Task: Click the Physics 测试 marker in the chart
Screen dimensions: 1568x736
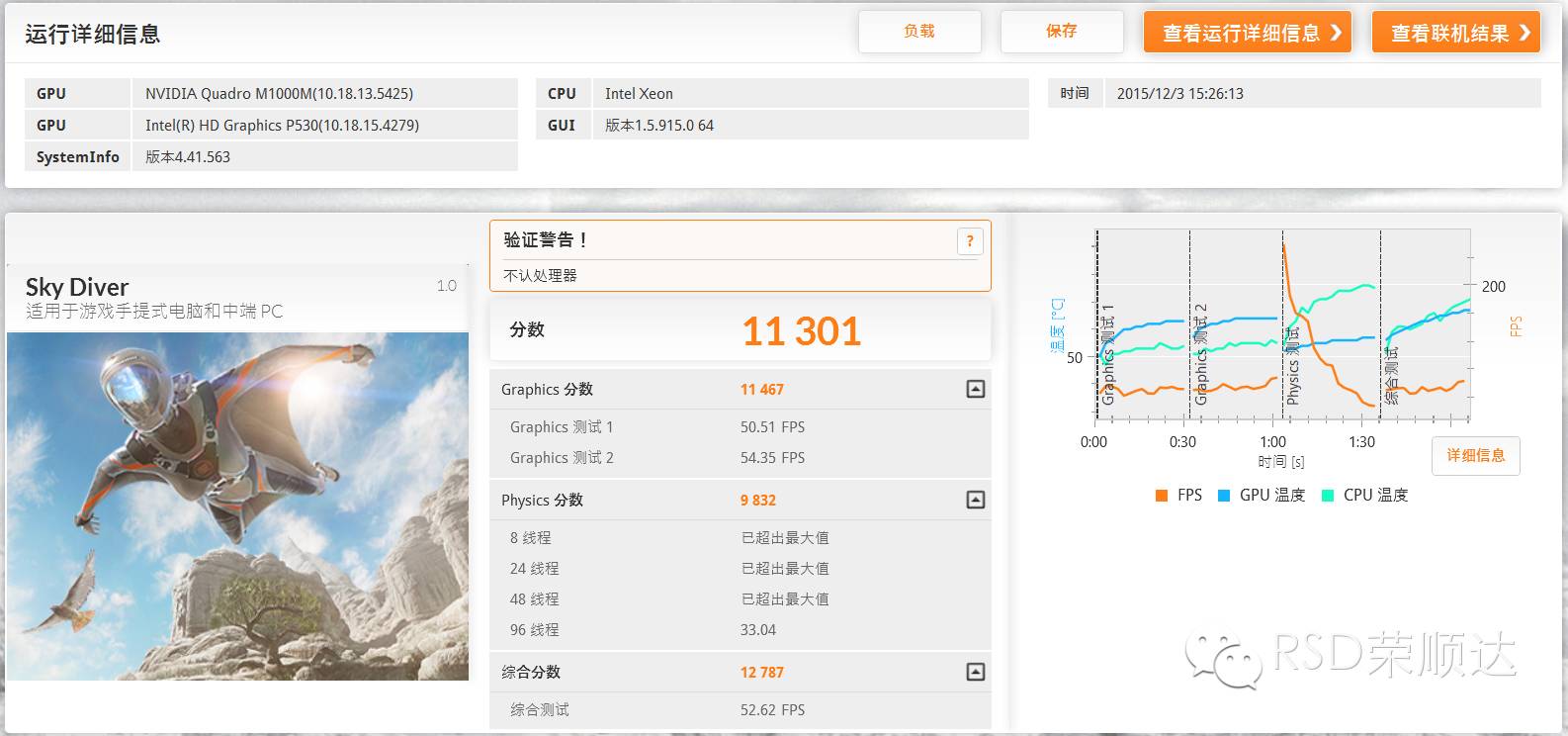Action: pos(1293,365)
